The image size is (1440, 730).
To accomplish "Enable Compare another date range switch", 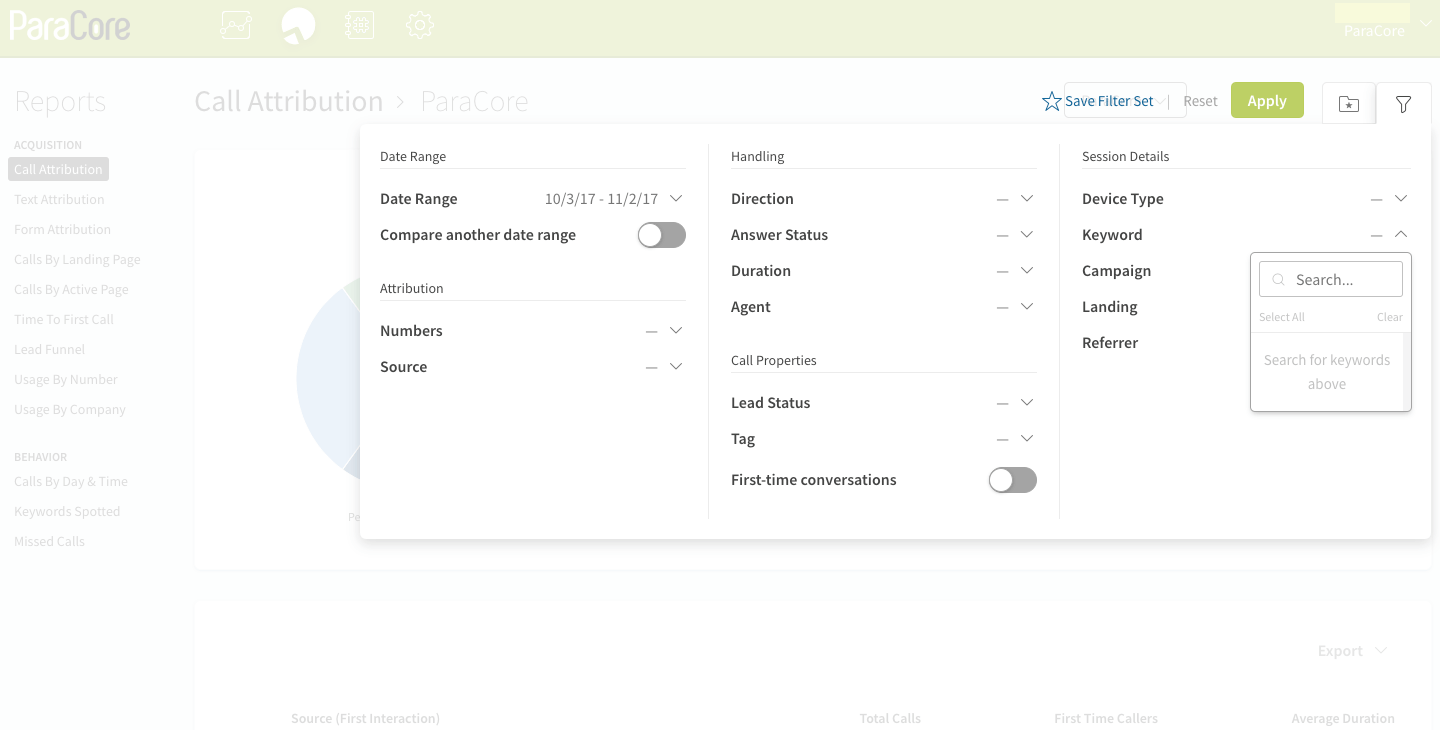I will tap(662, 235).
